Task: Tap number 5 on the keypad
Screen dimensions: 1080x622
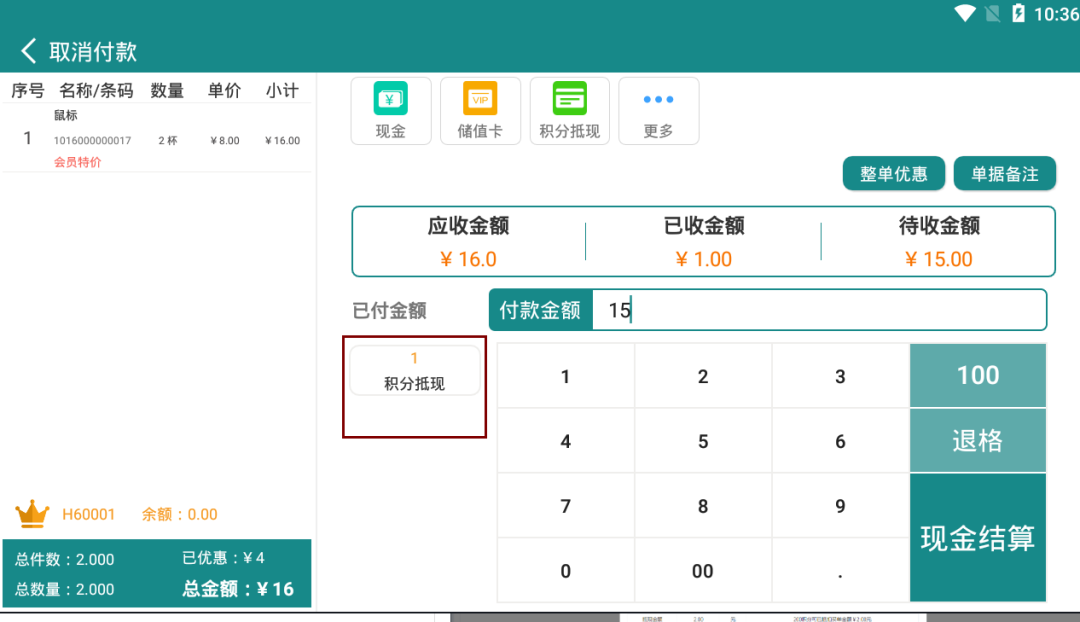Action: click(703, 441)
